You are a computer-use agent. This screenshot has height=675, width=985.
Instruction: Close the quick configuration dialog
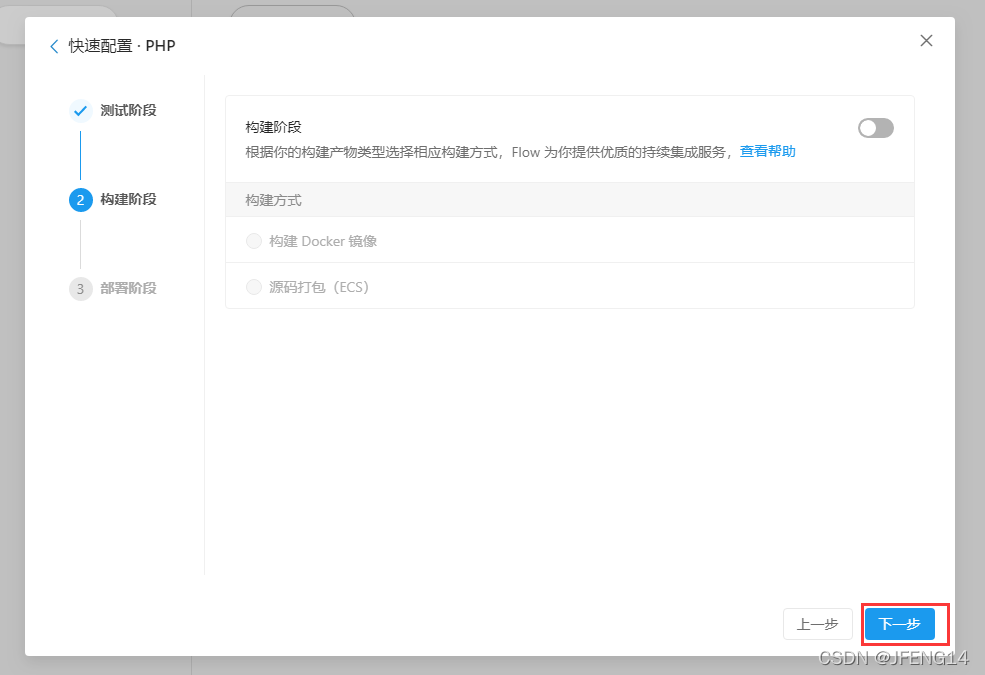(x=926, y=41)
